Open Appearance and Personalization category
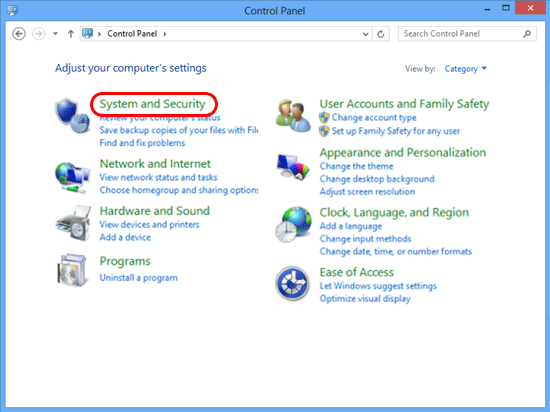 coord(403,153)
